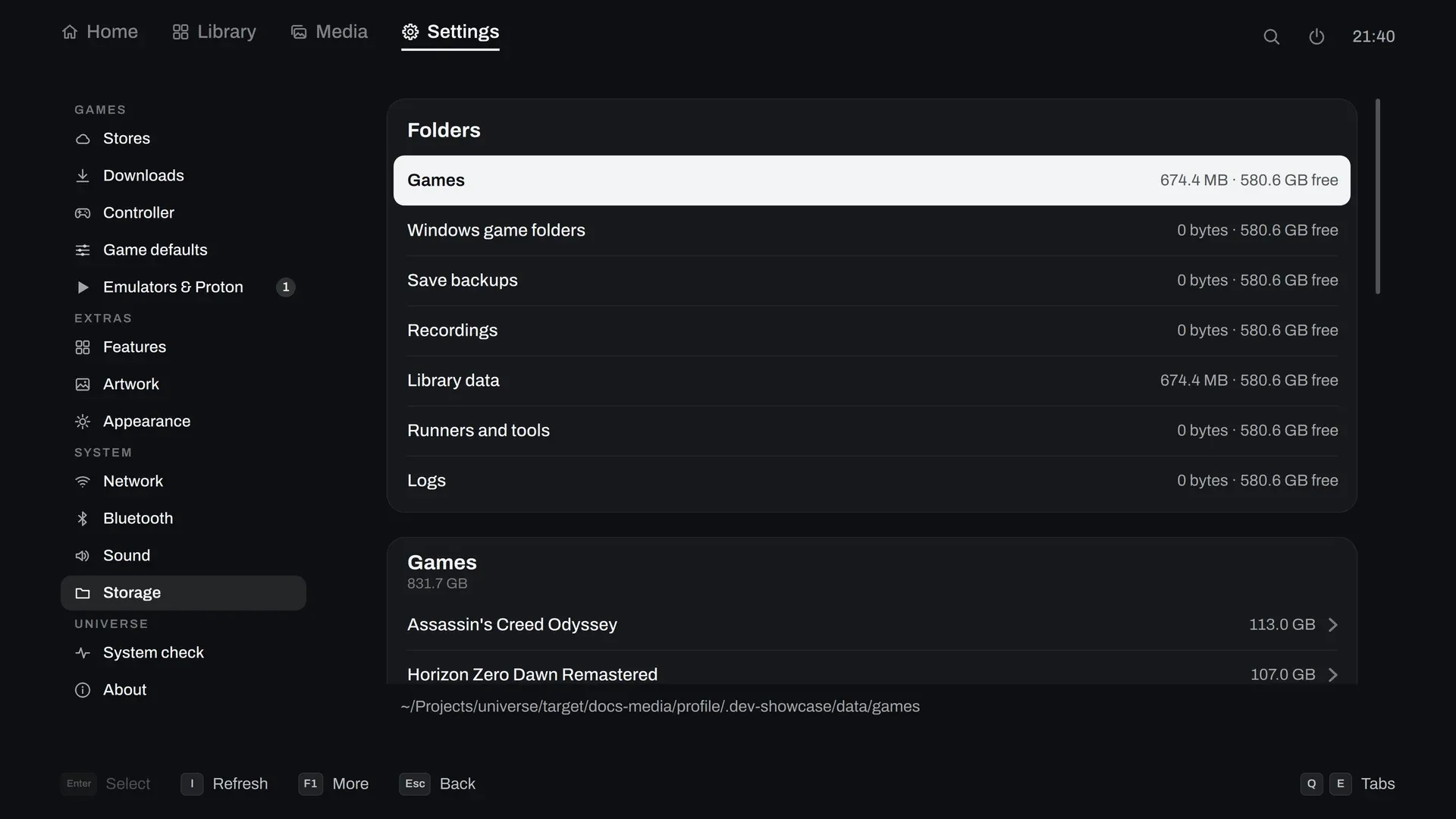Click the 831.7 GB games total
The width and height of the screenshot is (1456, 819).
(x=437, y=584)
